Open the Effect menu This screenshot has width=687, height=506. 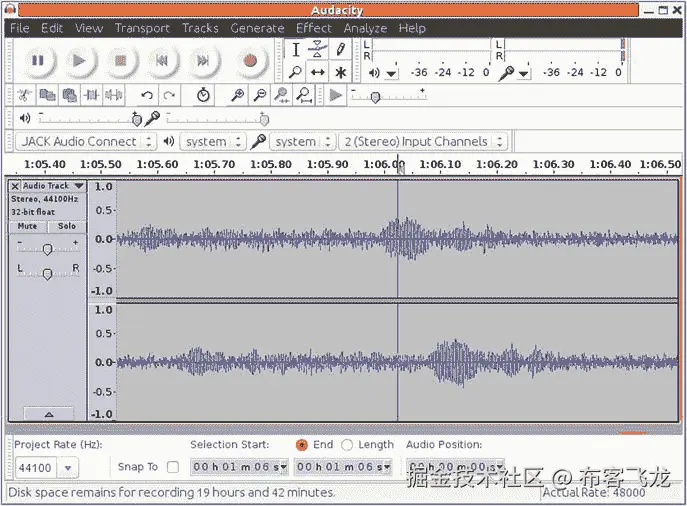coord(314,28)
